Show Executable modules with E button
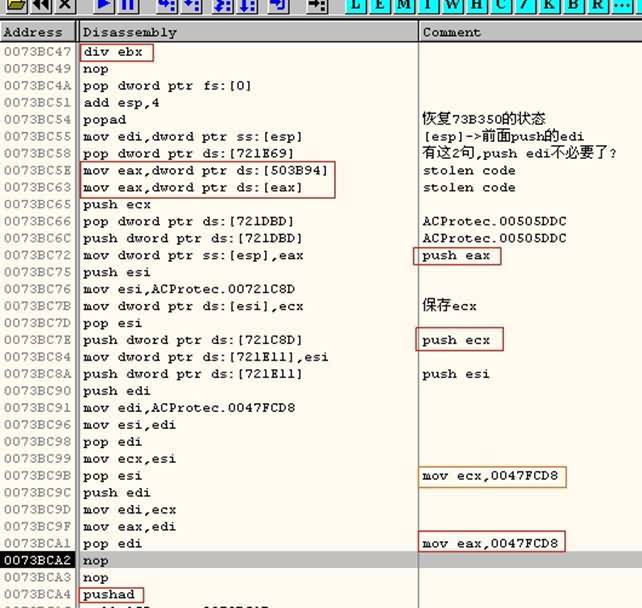This screenshot has height=608, width=642. click(379, 5)
